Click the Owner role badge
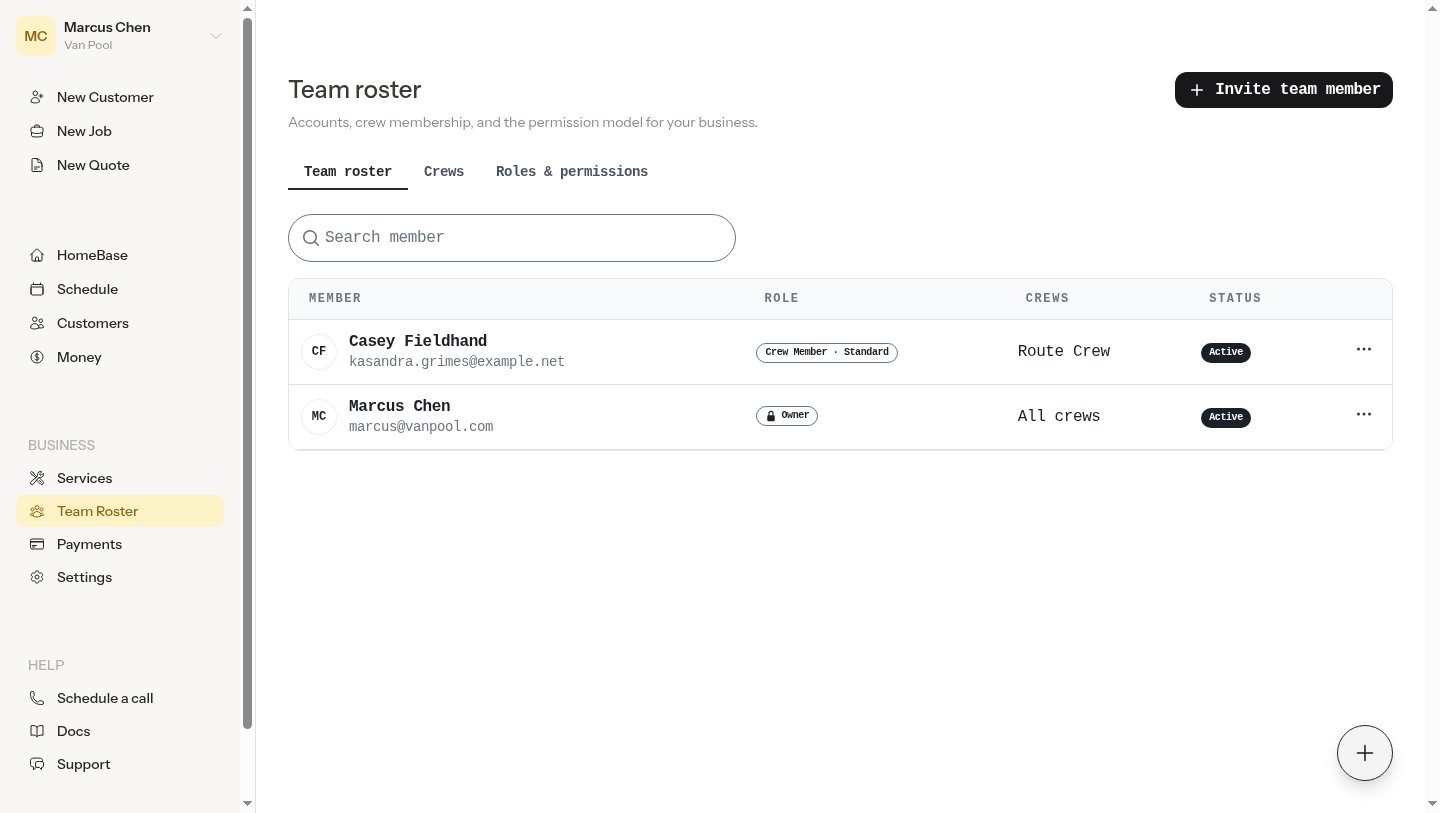This screenshot has height=813, width=1440. [x=787, y=416]
